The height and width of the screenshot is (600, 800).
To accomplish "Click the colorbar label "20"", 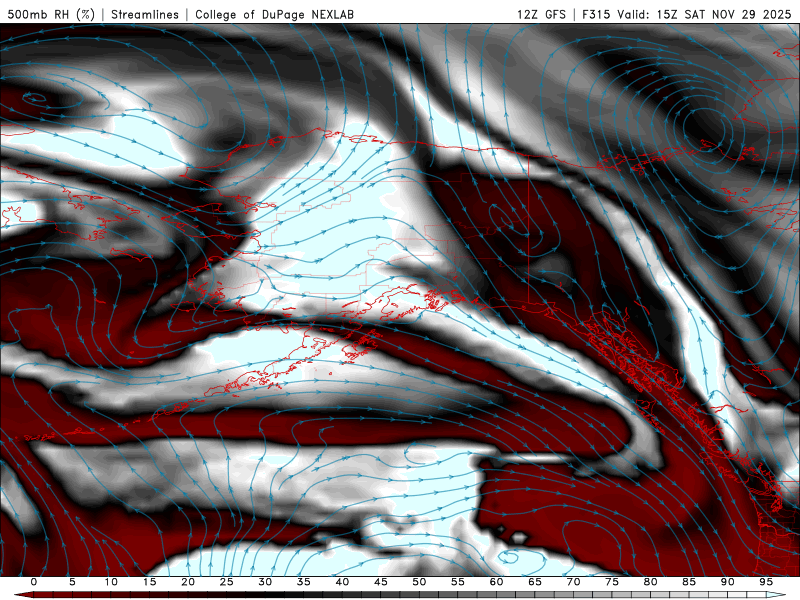I will click(x=188, y=582).
